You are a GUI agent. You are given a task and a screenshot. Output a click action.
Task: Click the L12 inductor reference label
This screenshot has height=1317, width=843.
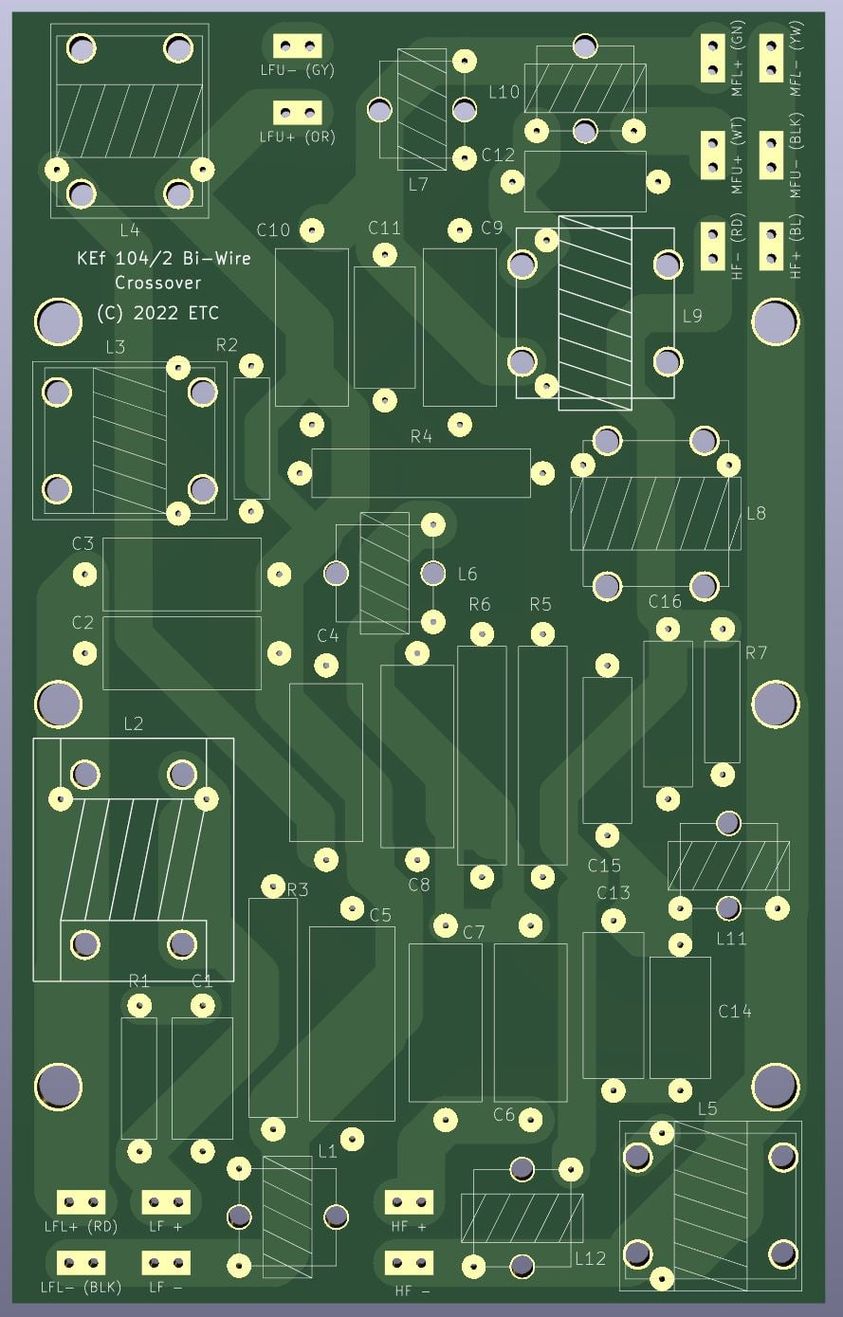point(590,1258)
